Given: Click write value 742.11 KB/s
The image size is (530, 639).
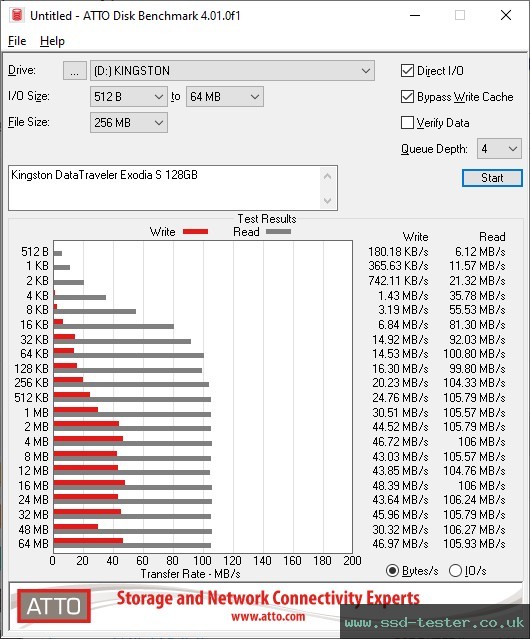Looking at the screenshot, I should coord(398,281).
